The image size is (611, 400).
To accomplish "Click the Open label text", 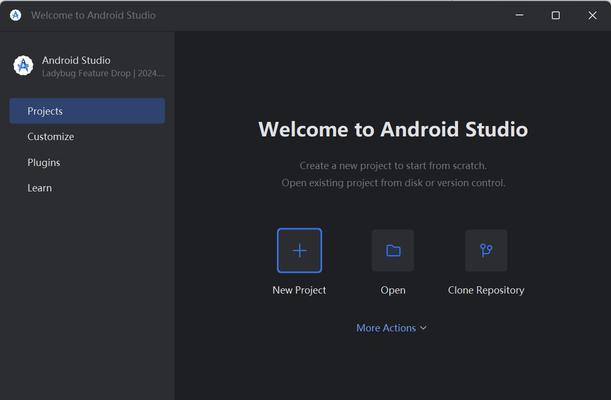I will pos(393,290).
